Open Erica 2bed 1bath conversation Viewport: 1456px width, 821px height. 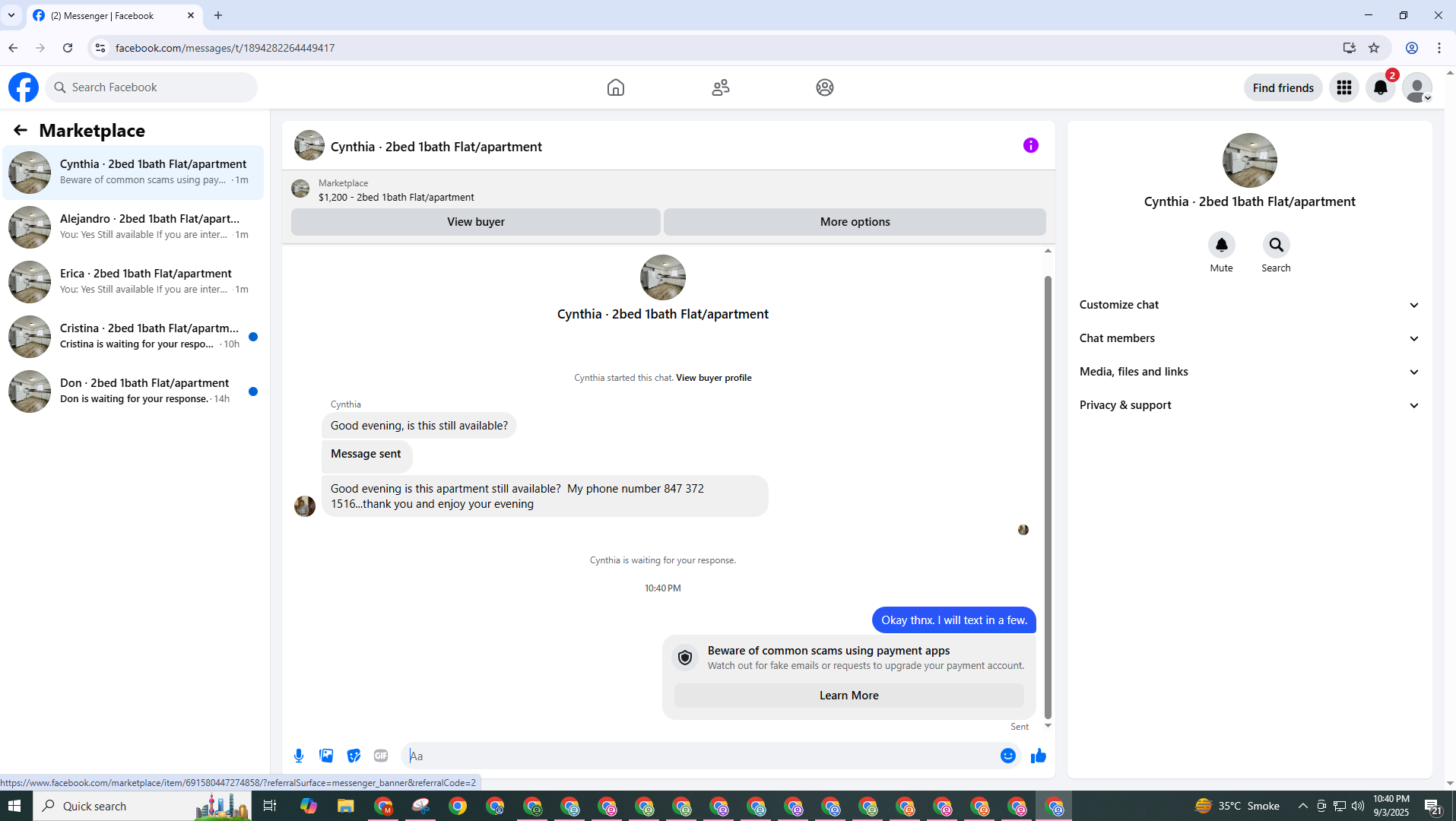tap(133, 282)
